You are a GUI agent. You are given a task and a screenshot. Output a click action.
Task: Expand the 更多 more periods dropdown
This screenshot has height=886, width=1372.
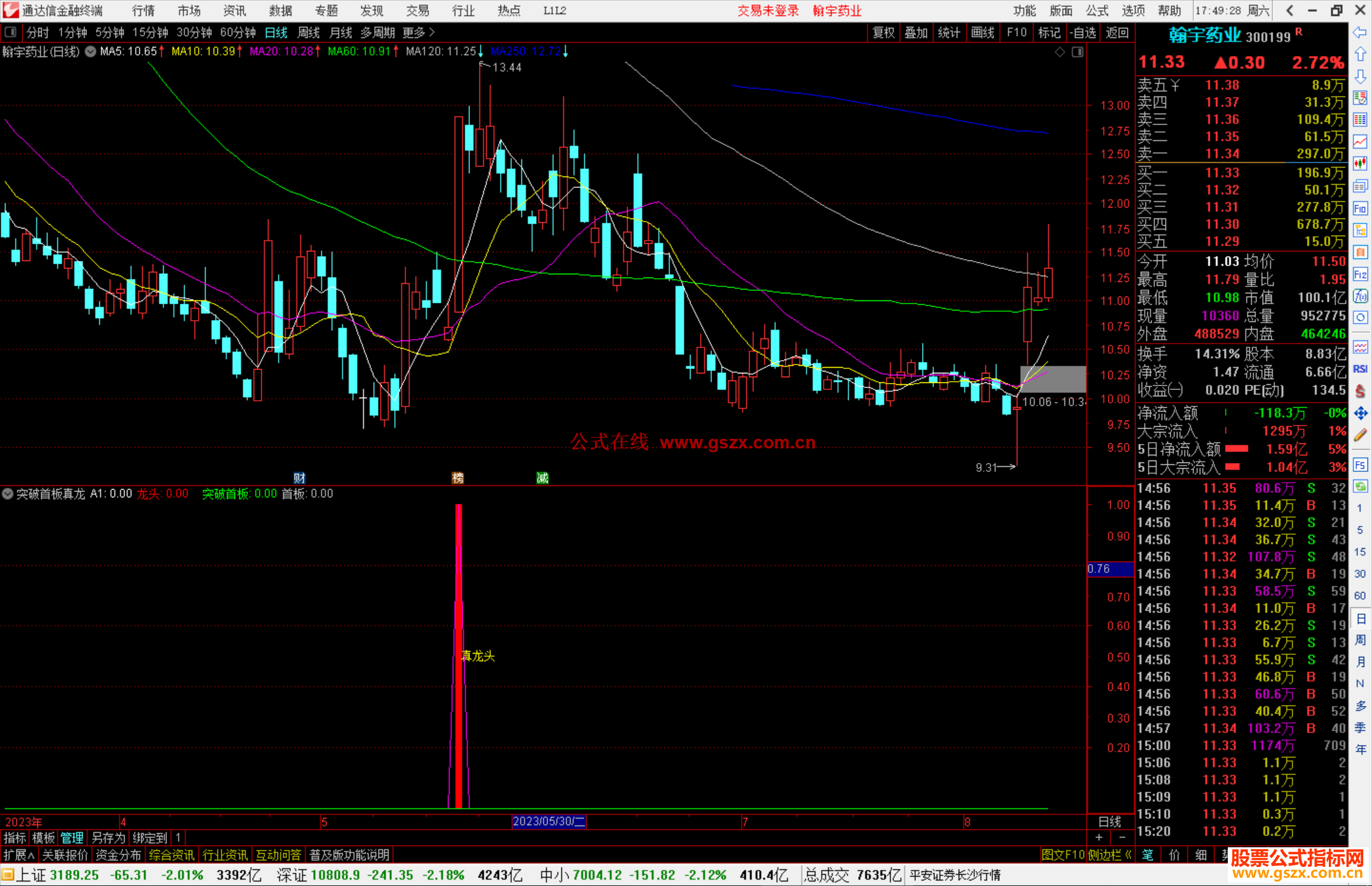click(x=419, y=32)
